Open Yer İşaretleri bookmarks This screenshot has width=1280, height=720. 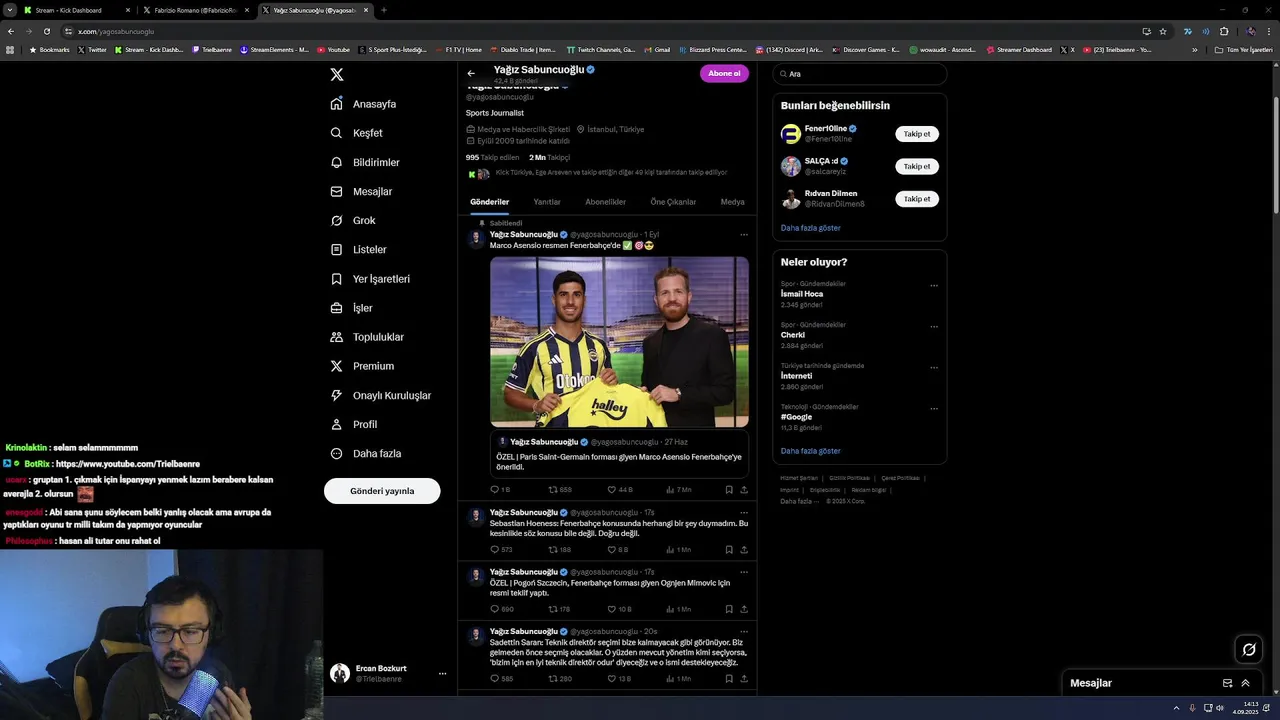coord(371,279)
